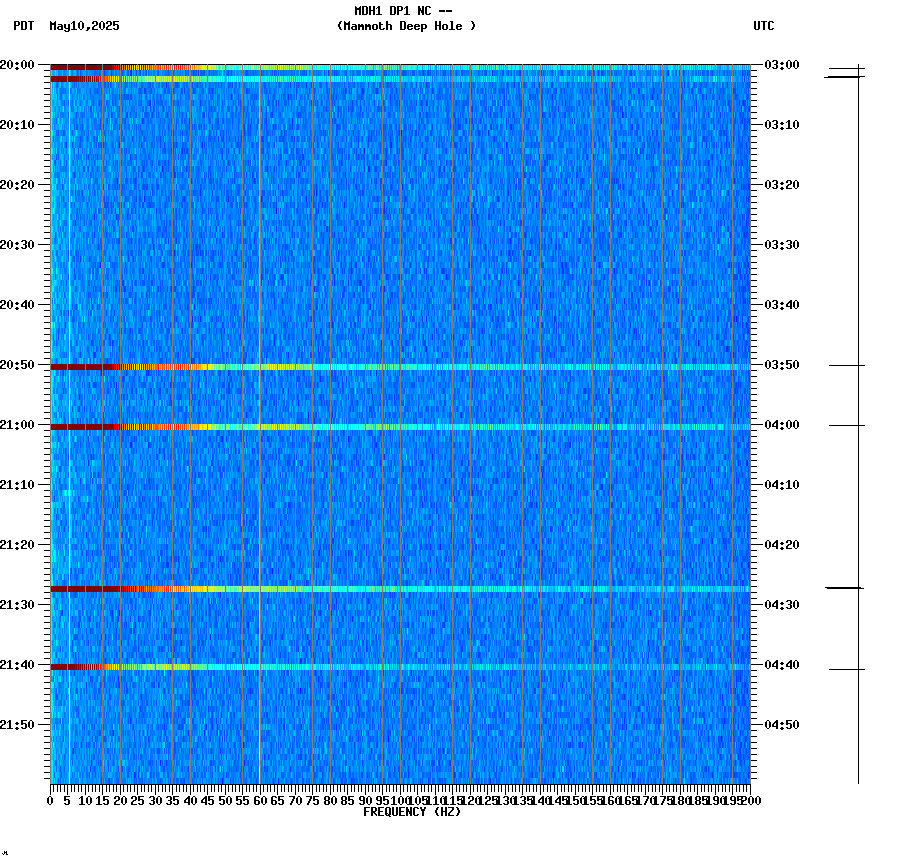Click the 100 Hz frequency tick label
The height and width of the screenshot is (864, 902).
pyautogui.click(x=398, y=799)
